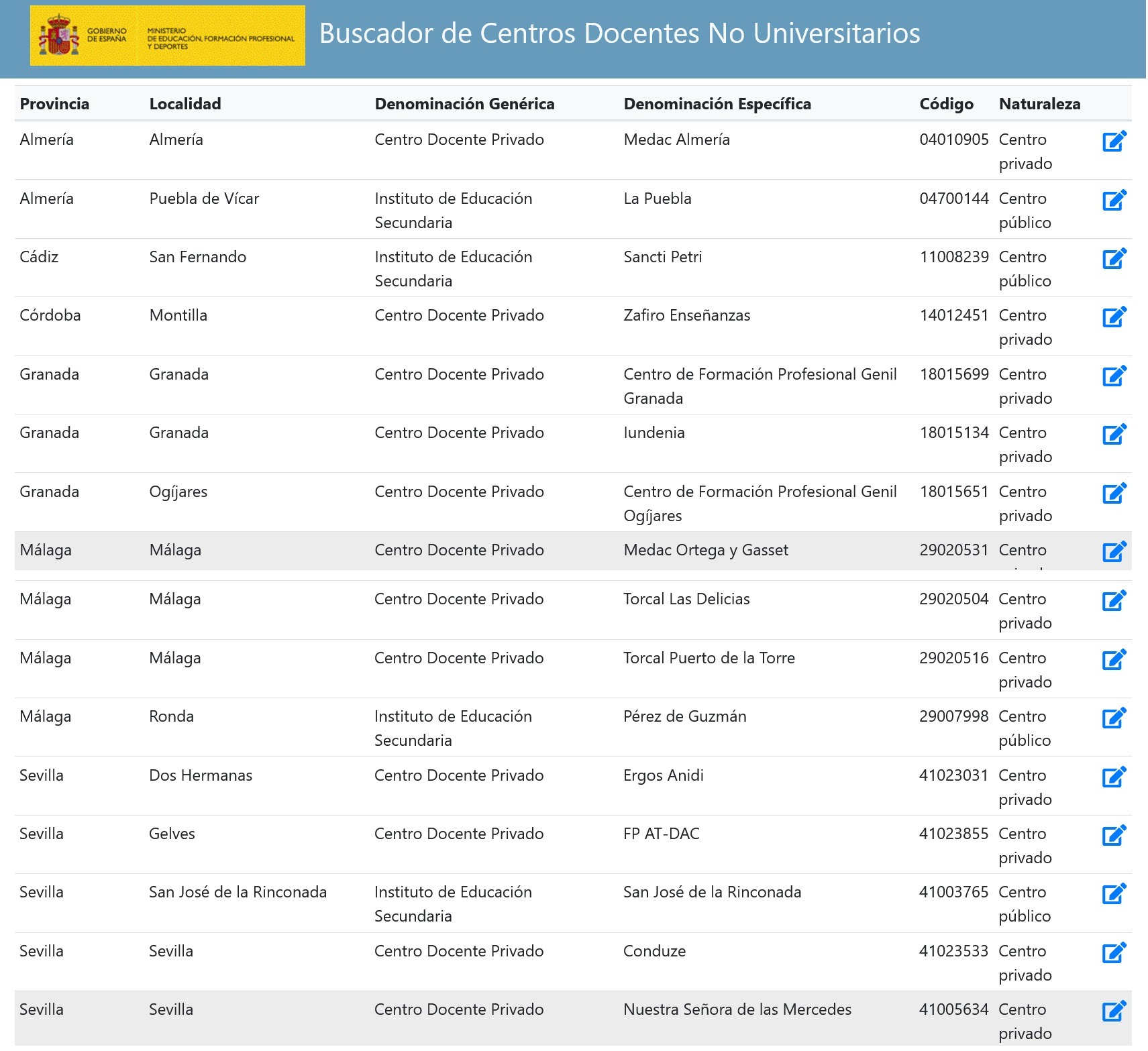This screenshot has height=1051, width=1148.
Task: Click the Denominación Específica column header
Action: tap(717, 104)
